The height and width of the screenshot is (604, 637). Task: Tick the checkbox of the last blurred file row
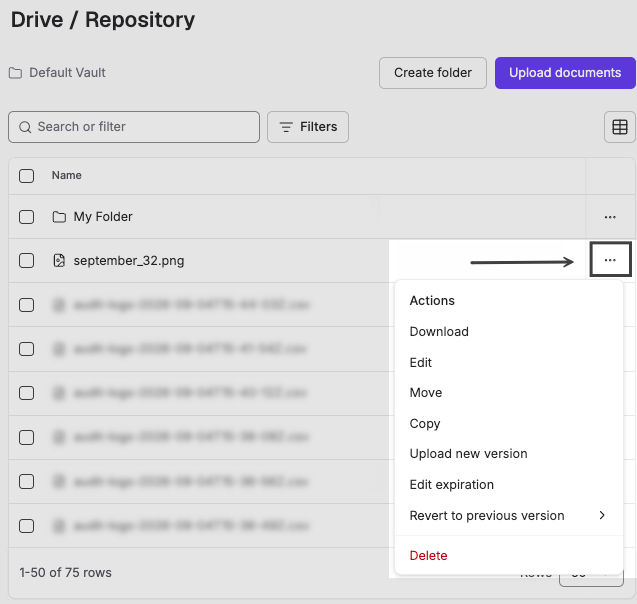[x=26, y=526]
